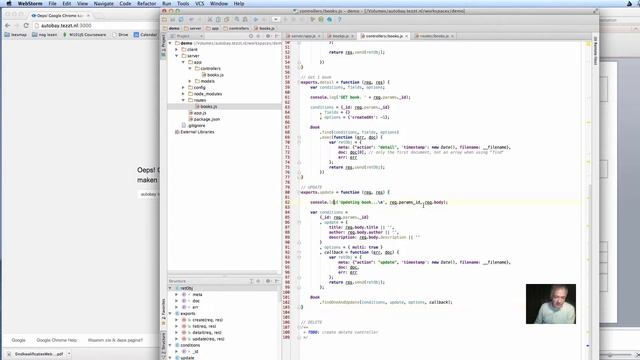The height and width of the screenshot is (360, 640).
Task: Click the server breadcrumb in navigation bar
Action: click(x=193, y=28)
